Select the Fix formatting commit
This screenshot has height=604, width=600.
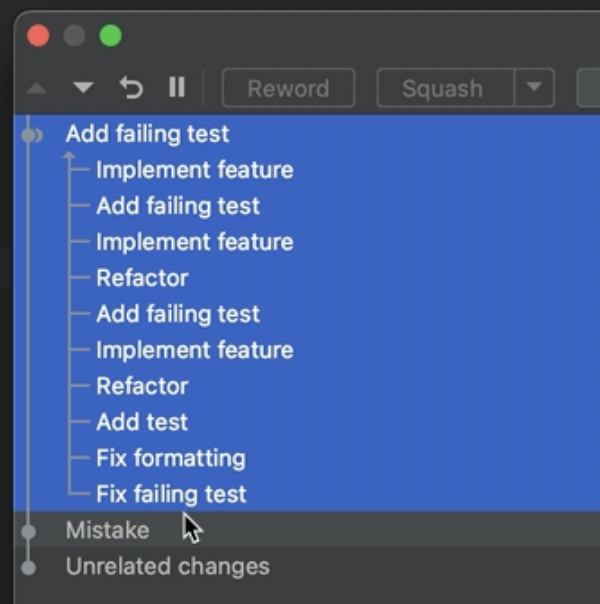click(171, 458)
